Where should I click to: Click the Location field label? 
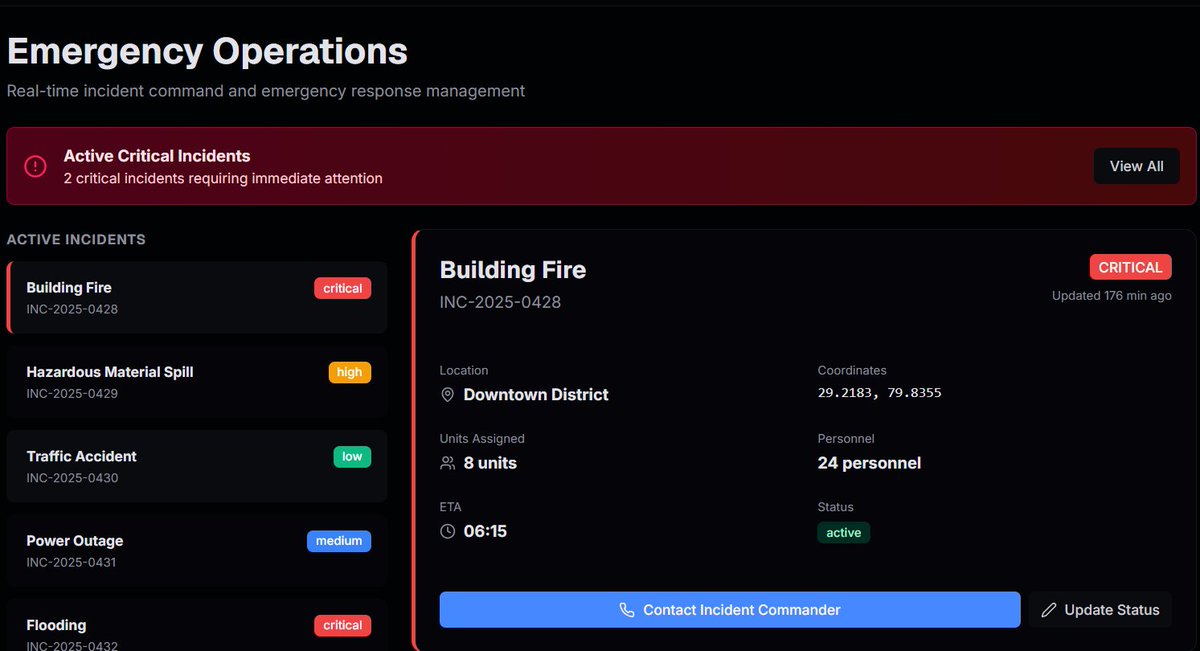[x=464, y=370]
